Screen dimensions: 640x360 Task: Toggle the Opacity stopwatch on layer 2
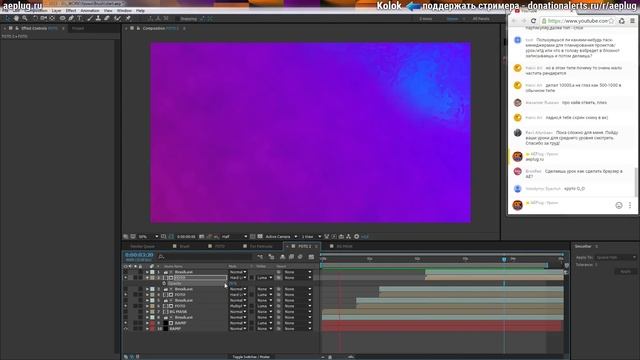click(164, 283)
